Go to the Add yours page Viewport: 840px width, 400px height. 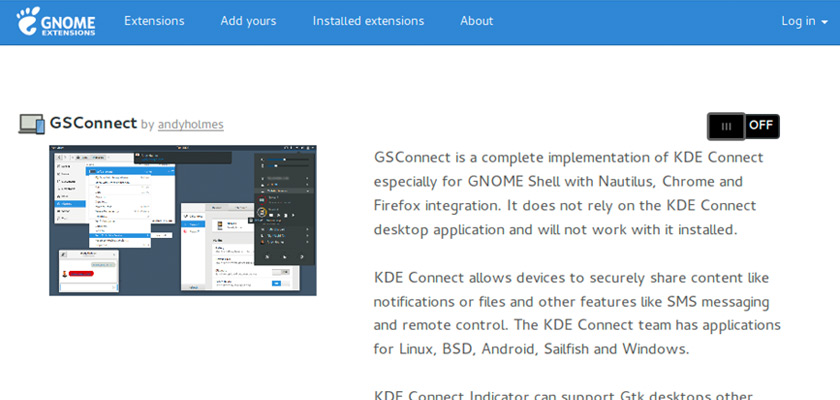click(248, 21)
